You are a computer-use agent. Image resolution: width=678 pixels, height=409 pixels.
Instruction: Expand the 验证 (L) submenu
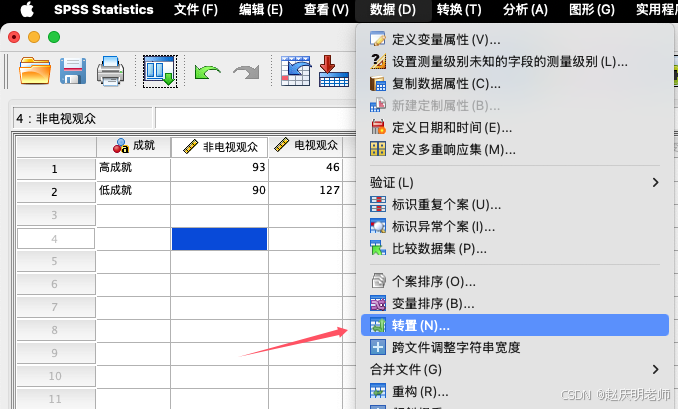point(515,182)
